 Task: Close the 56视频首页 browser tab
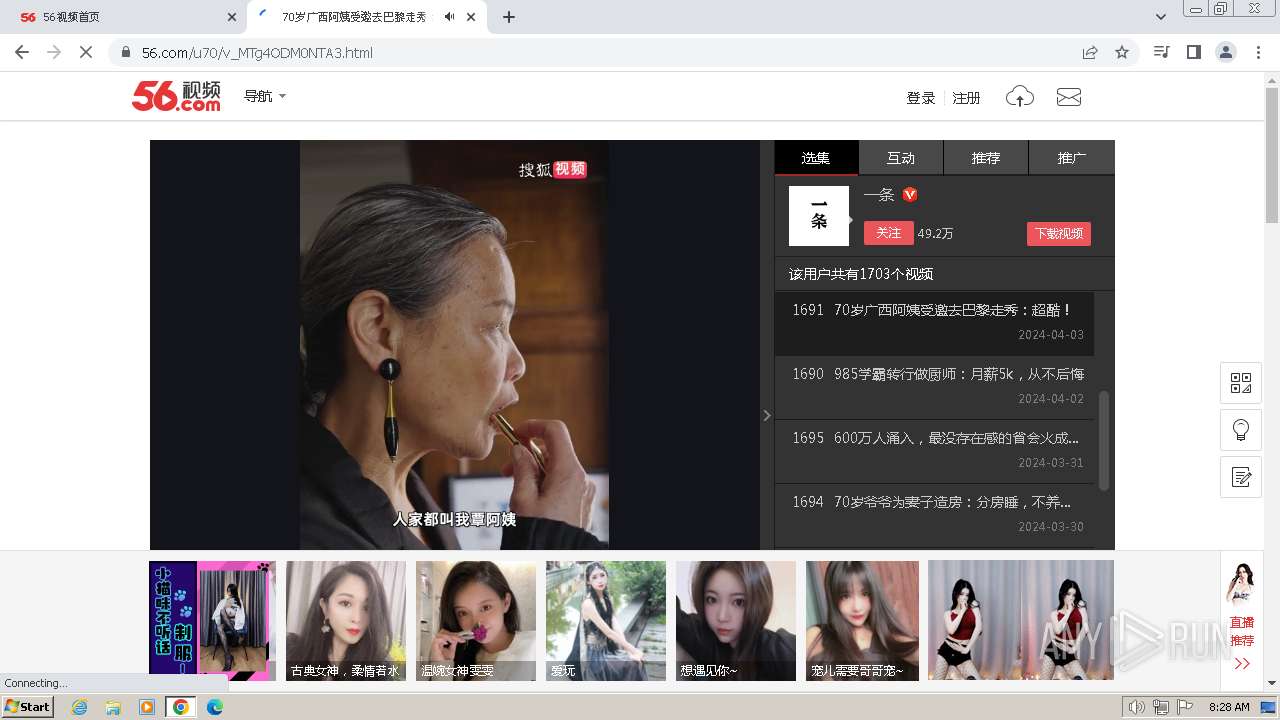point(231,17)
